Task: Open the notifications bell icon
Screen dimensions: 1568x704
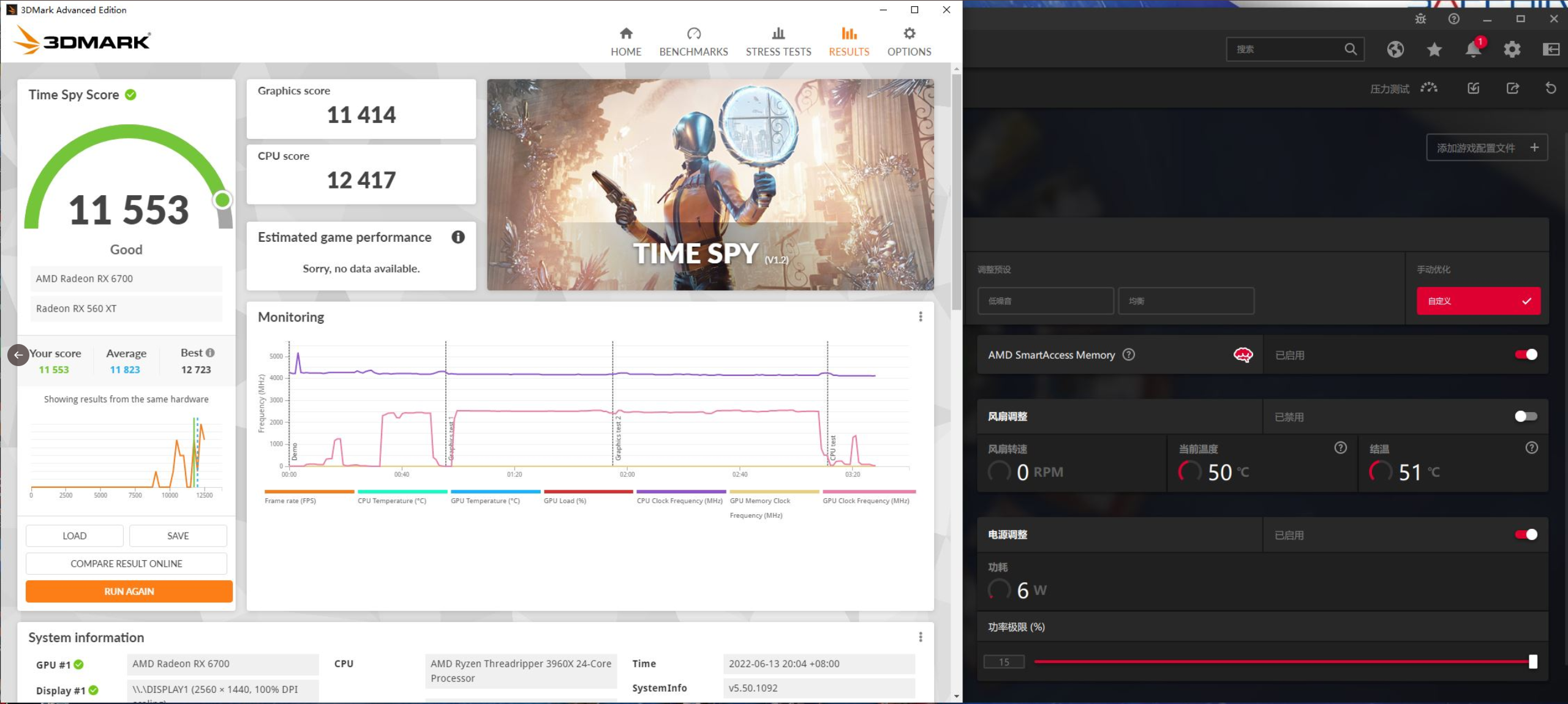Action: coord(1473,50)
